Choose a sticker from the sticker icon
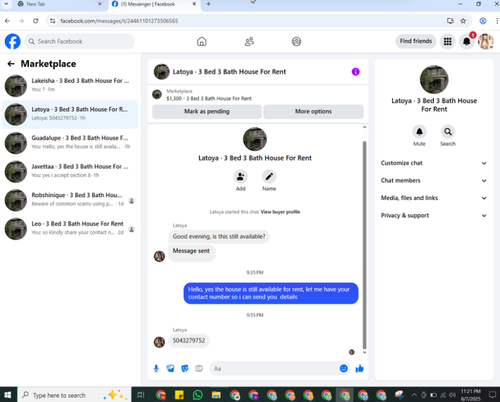500x402 pixels. coord(185,368)
